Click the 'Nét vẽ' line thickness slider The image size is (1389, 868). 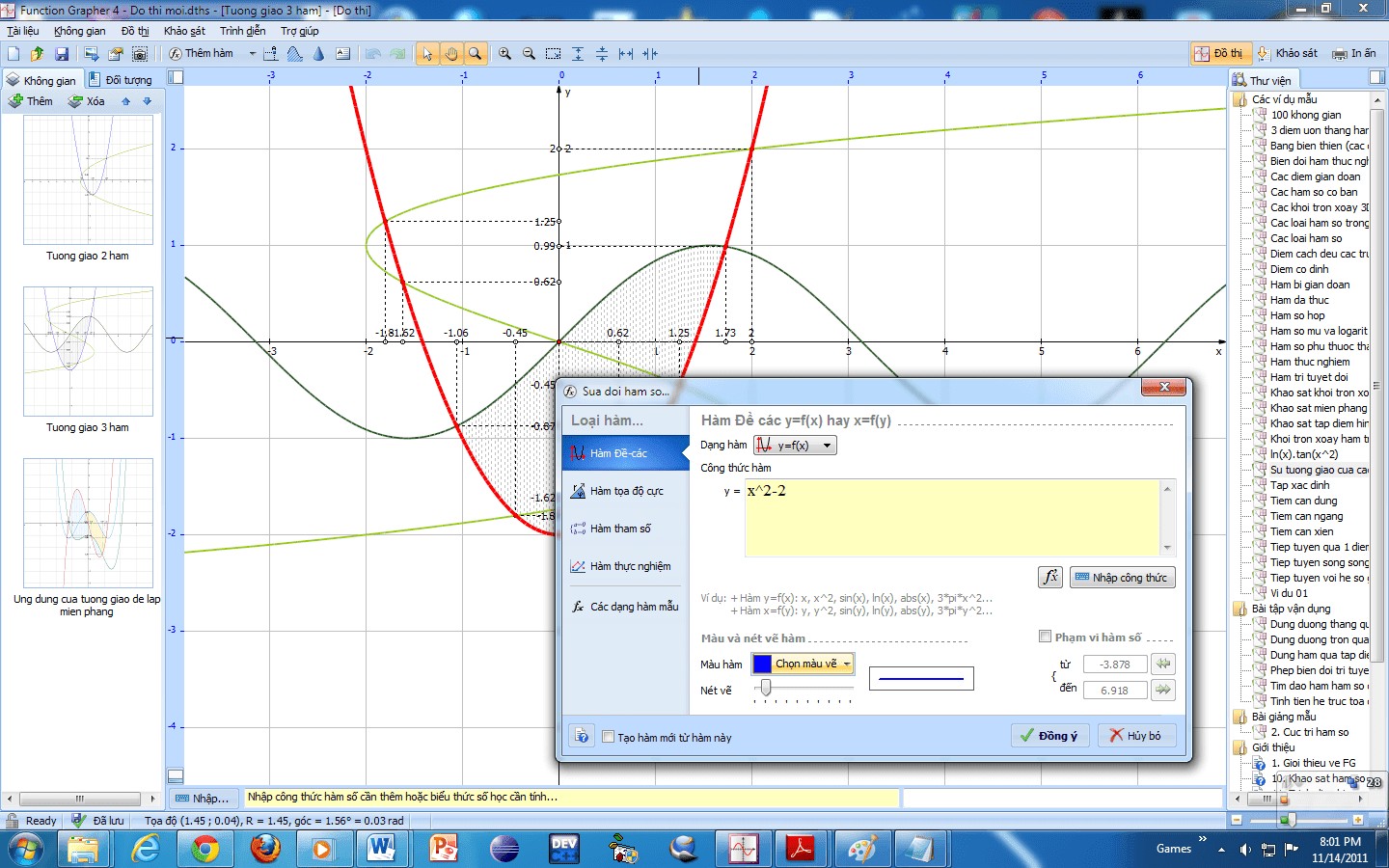coord(767,688)
